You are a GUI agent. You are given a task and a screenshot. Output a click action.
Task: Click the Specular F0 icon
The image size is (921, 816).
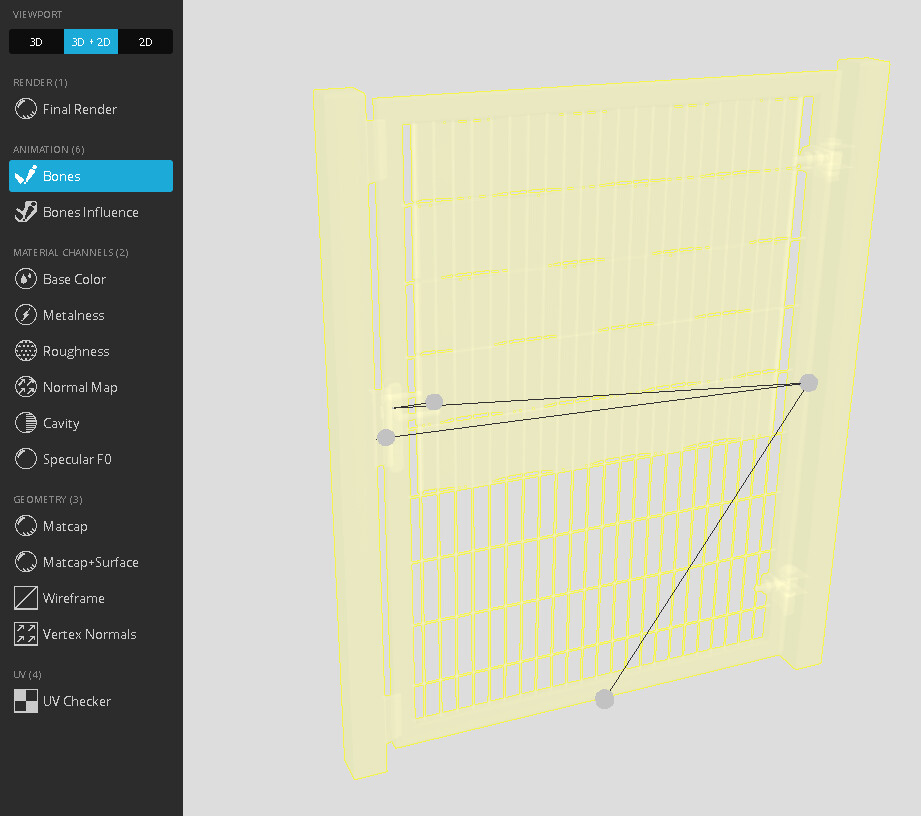[x=26, y=459]
